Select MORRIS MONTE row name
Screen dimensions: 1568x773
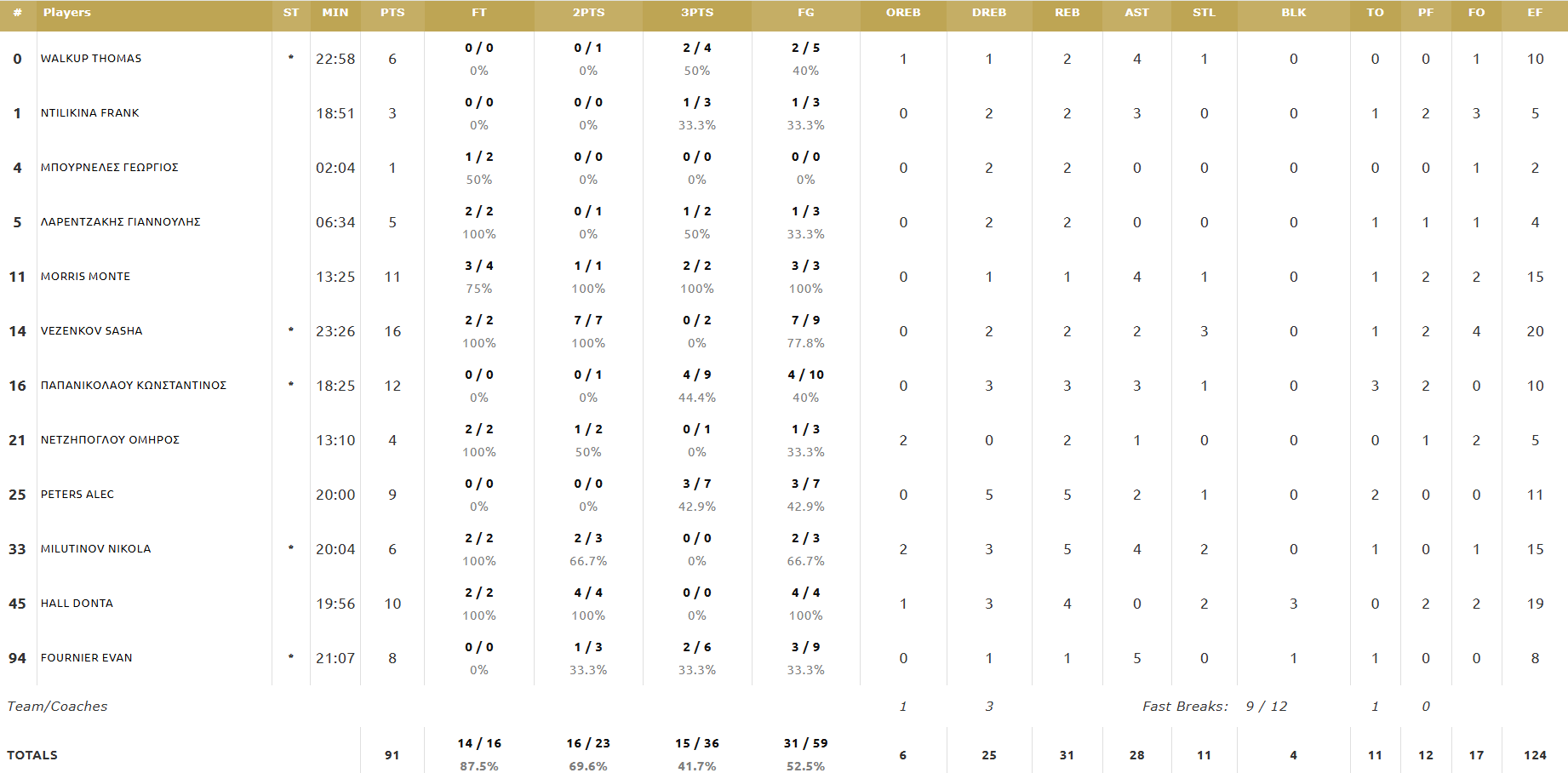[86, 277]
